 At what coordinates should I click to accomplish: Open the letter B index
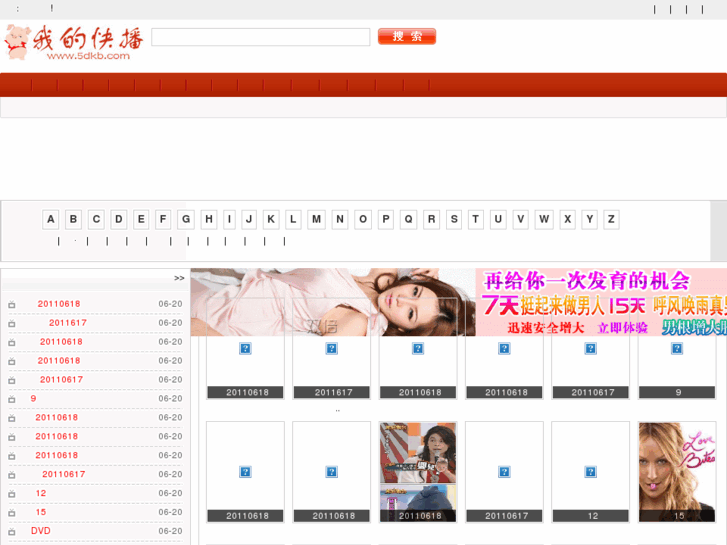click(x=73, y=219)
